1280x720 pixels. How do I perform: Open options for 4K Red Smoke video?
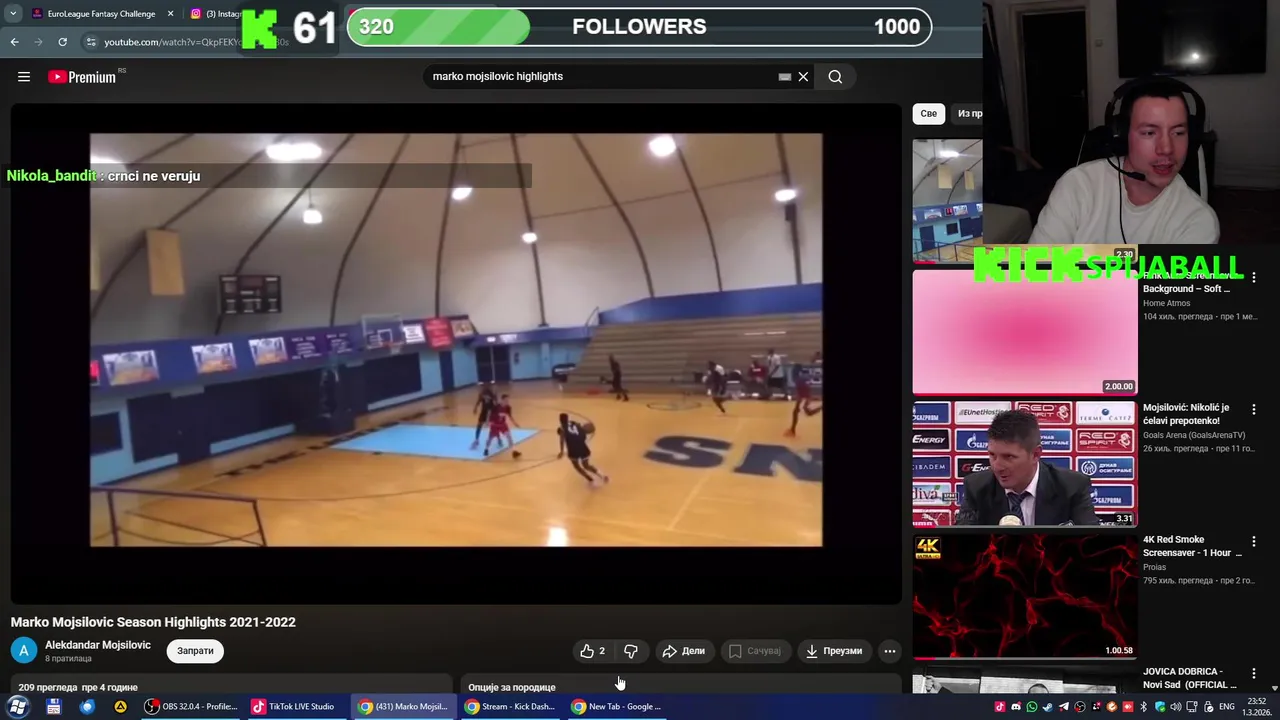pyautogui.click(x=1254, y=541)
